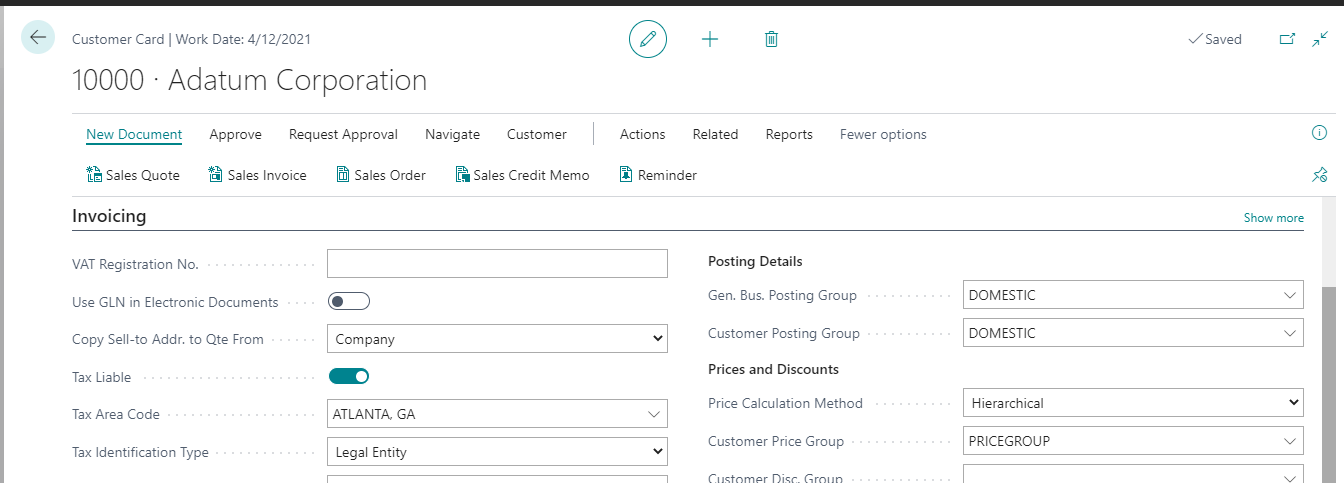Toggle the Tax Liable switch

coord(349,376)
